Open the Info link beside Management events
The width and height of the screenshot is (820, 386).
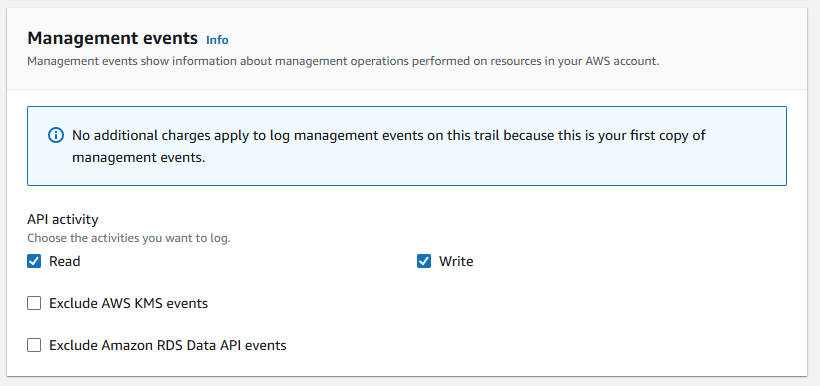(x=217, y=40)
